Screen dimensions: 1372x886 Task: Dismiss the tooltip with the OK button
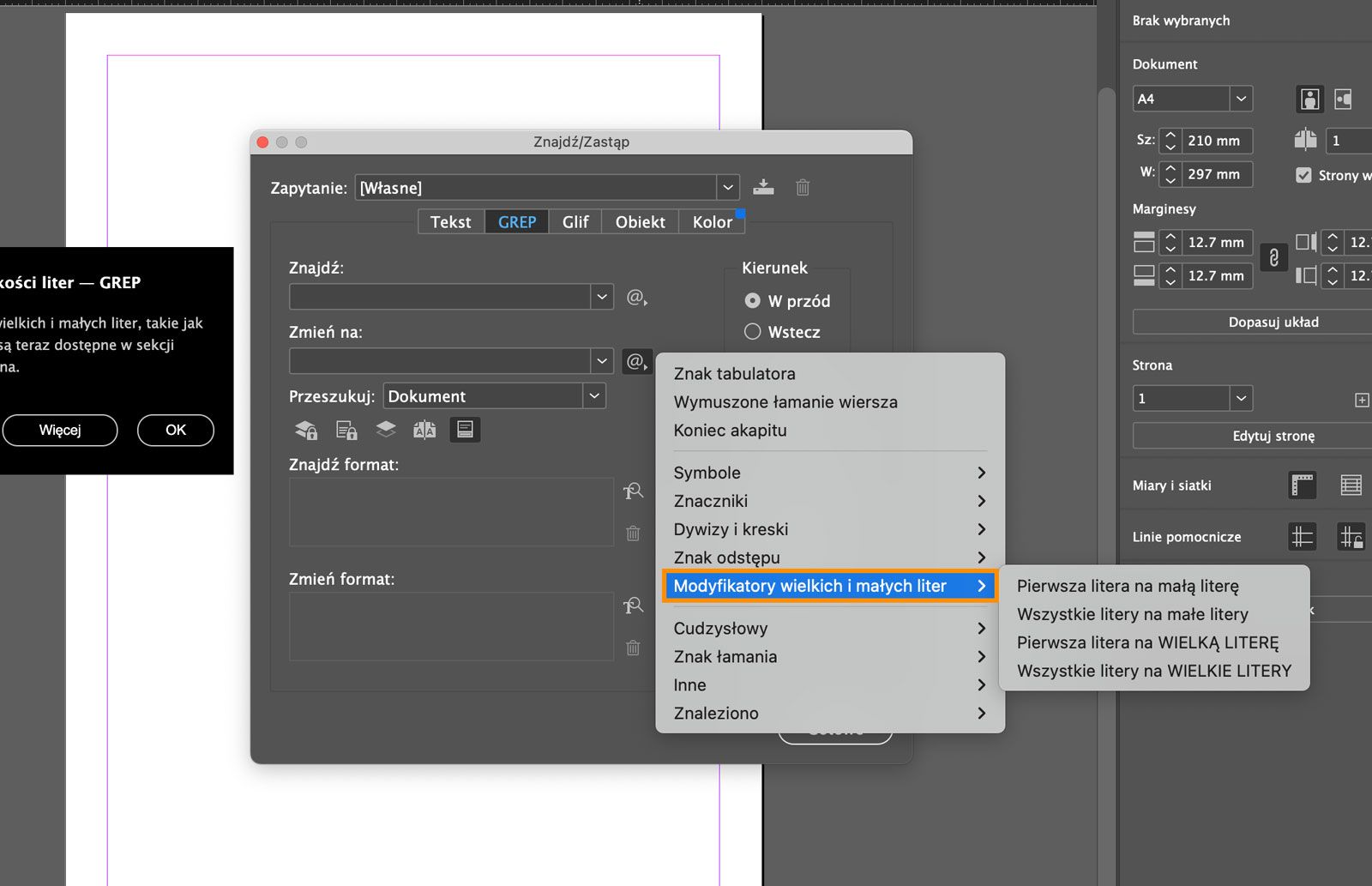176,430
